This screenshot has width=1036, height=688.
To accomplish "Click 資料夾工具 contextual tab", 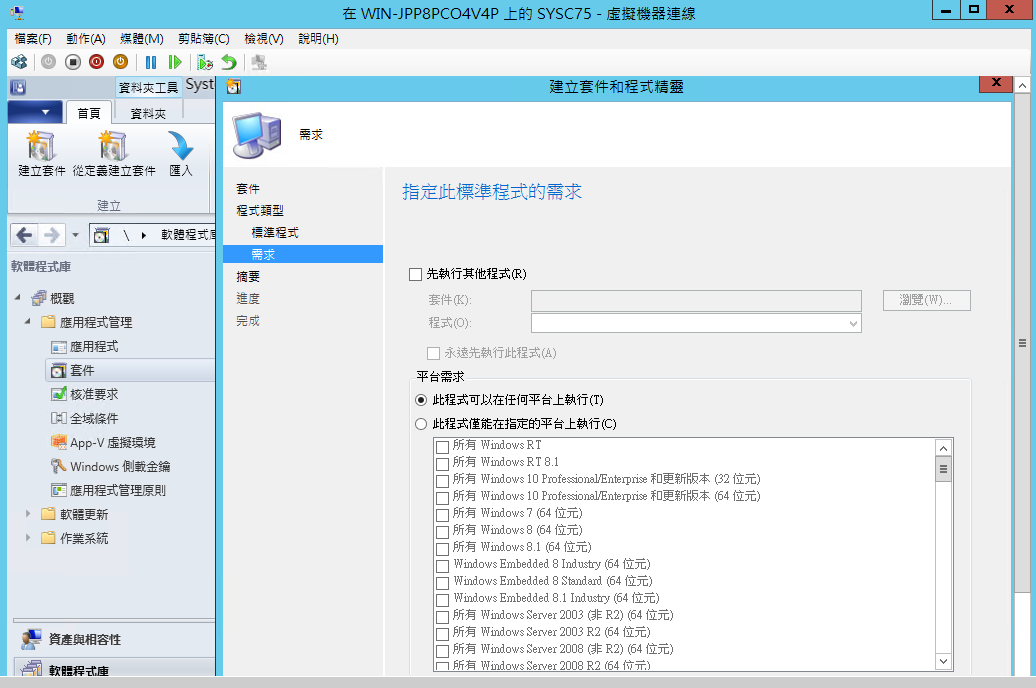I will coord(148,87).
